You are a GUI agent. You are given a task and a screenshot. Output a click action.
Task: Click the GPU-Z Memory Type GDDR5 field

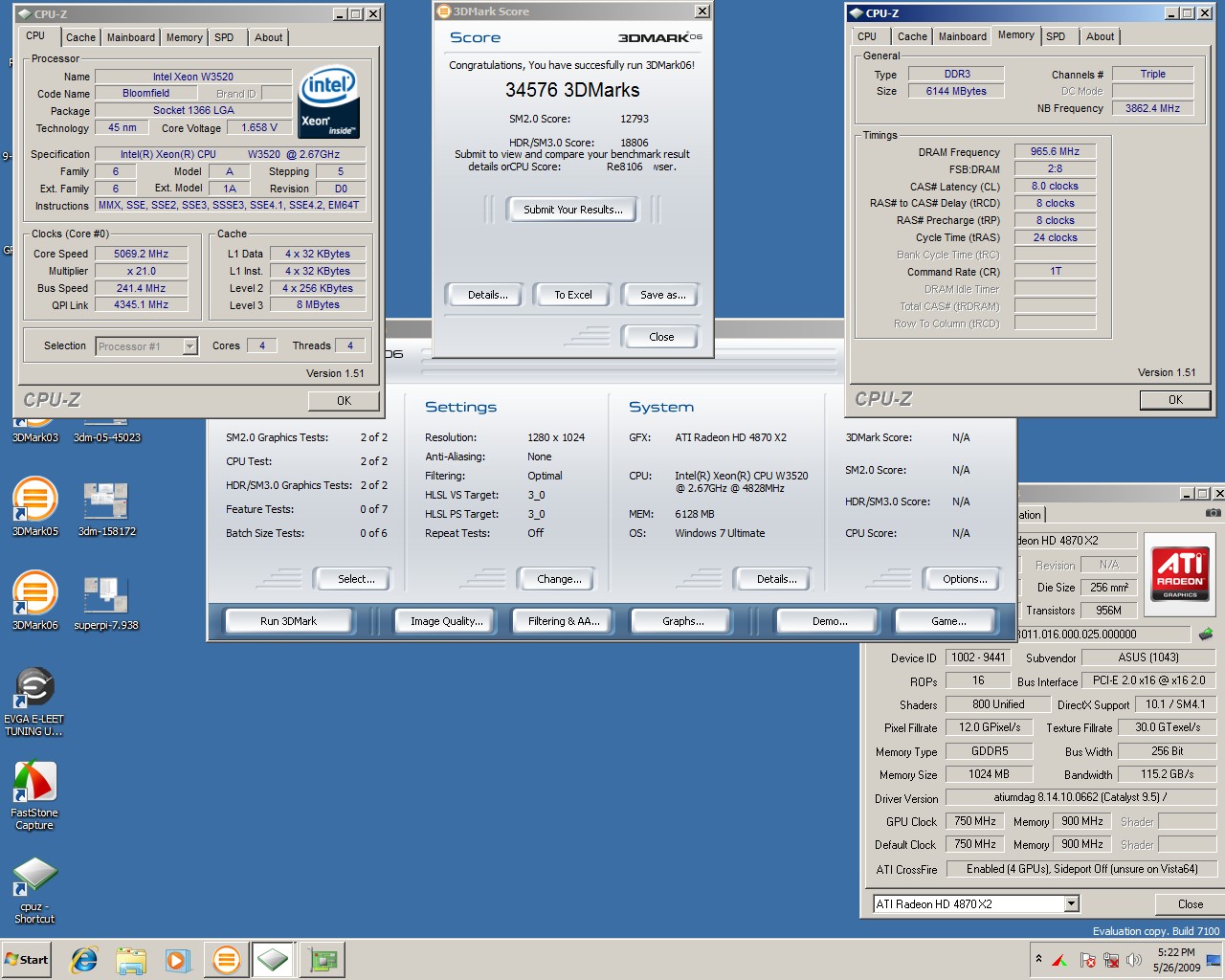[990, 751]
